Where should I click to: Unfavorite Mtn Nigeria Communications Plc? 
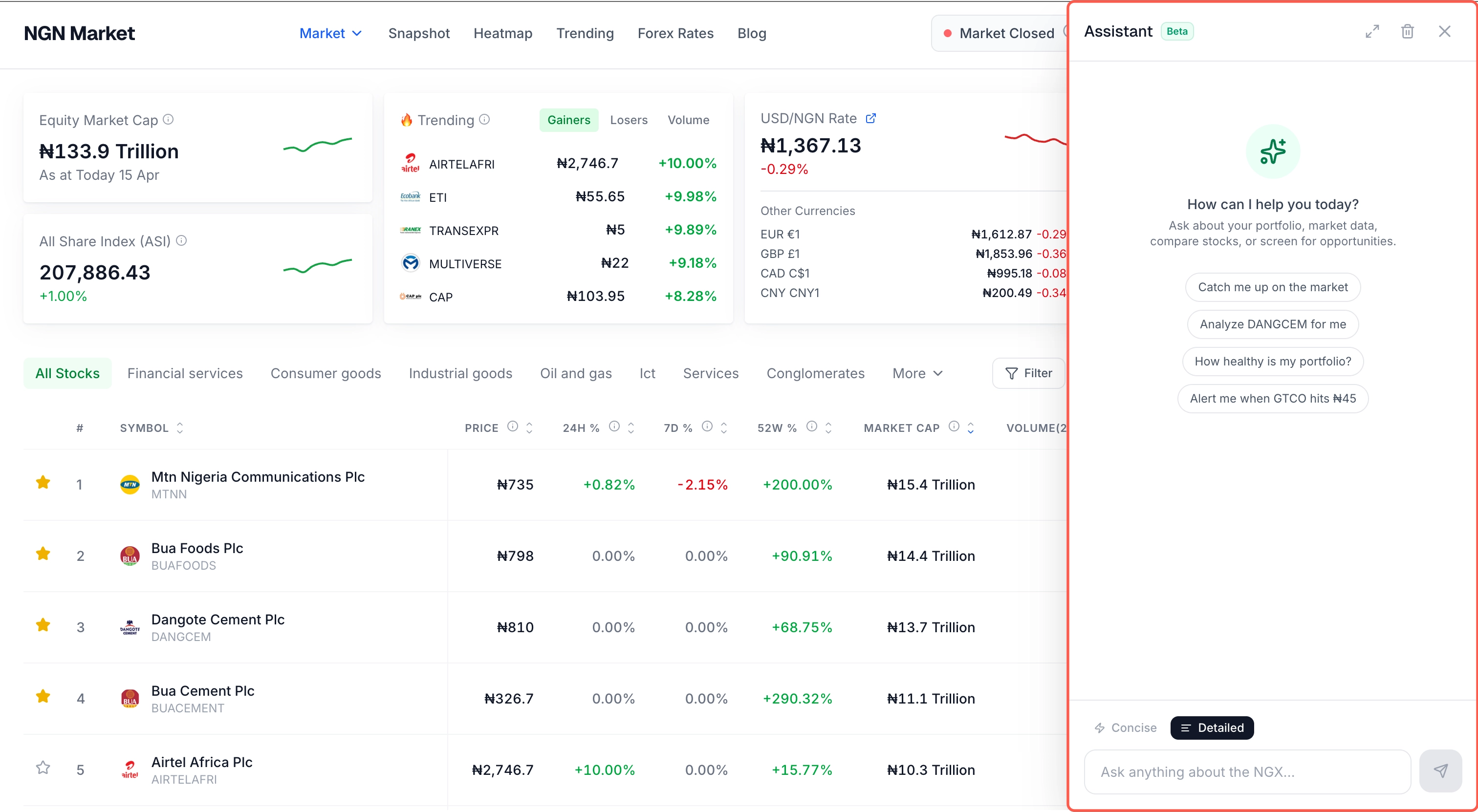(43, 482)
